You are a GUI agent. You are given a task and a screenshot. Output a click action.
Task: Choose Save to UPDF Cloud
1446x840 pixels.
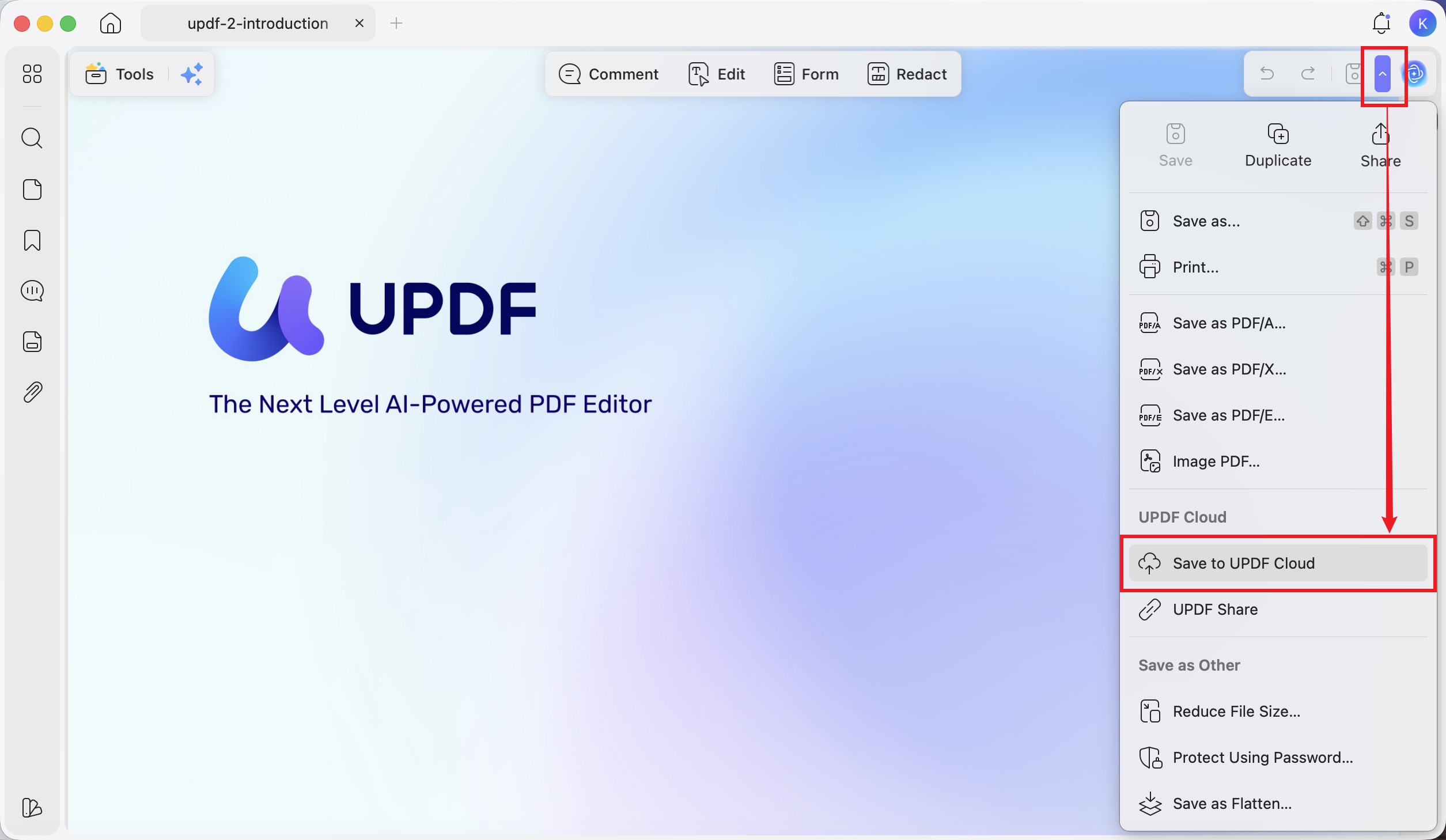[1278, 563]
